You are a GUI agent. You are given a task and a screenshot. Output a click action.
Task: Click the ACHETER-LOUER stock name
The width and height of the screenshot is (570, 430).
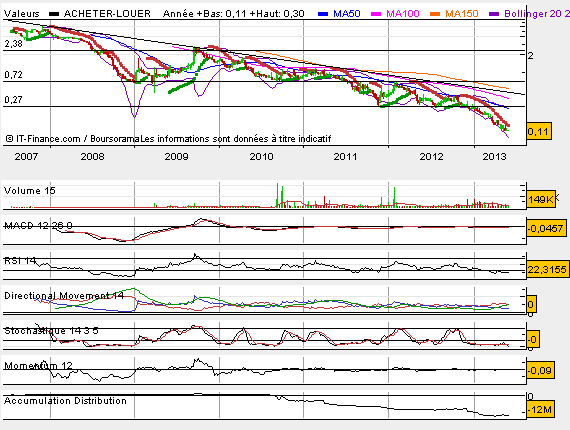[107, 14]
